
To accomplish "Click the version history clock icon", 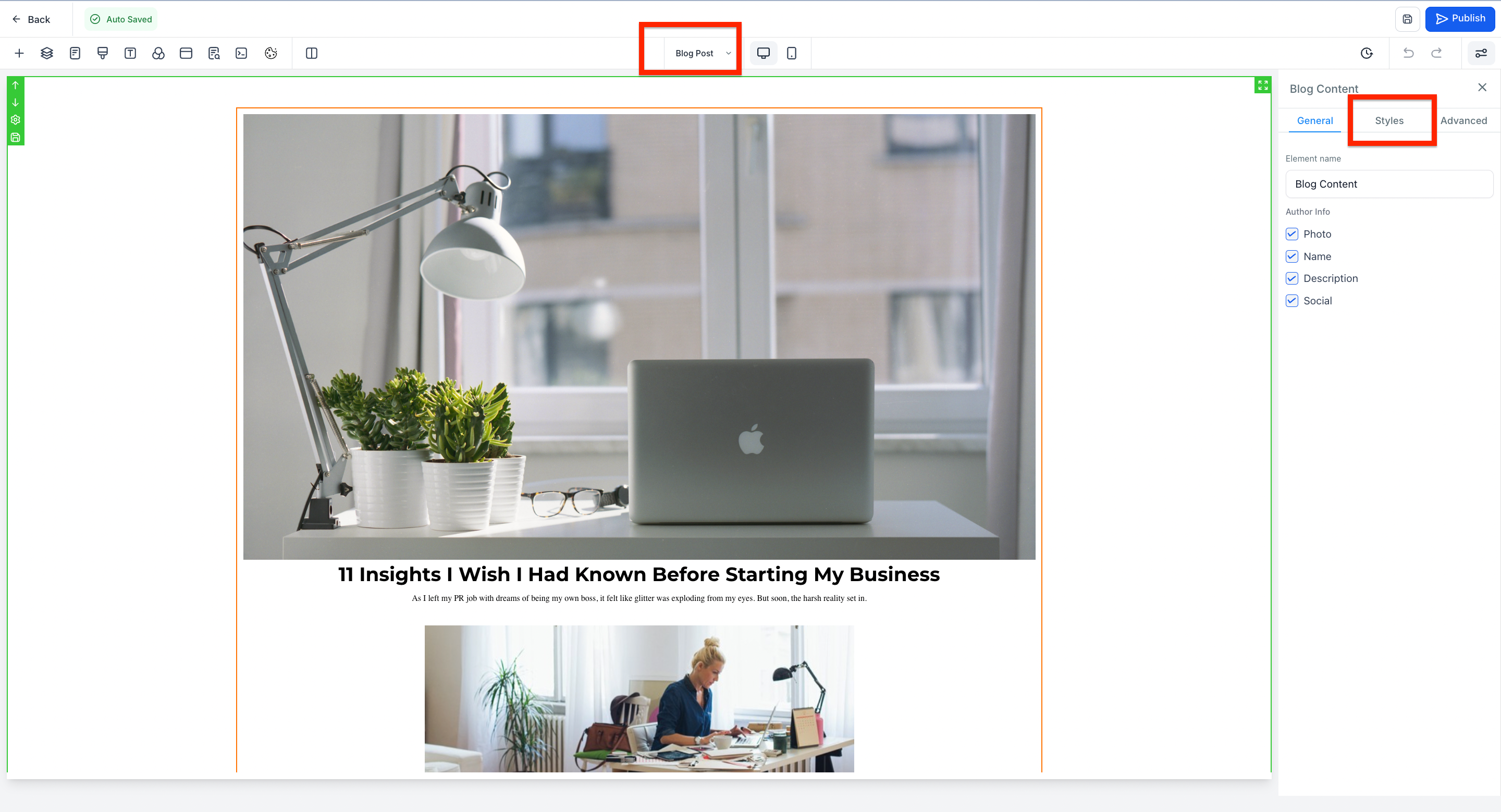I will [x=1367, y=53].
